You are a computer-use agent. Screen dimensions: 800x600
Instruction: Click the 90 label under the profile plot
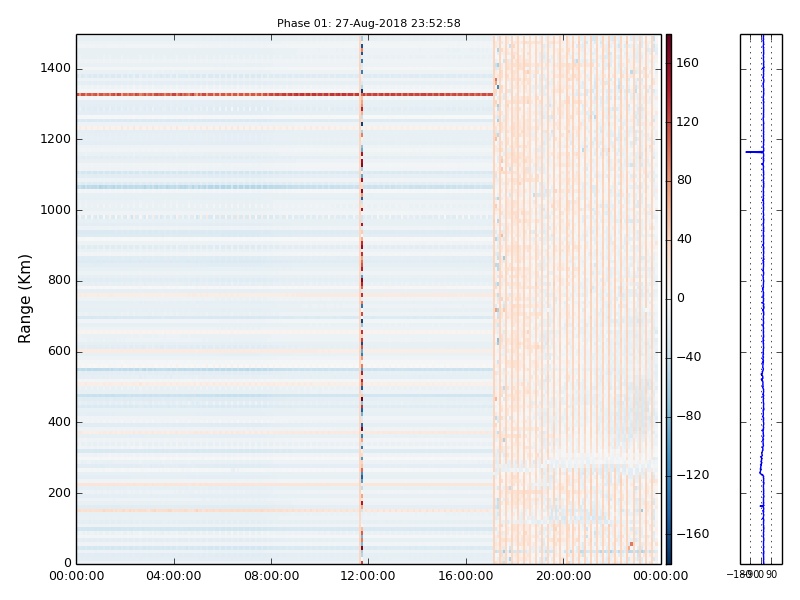click(x=771, y=575)
